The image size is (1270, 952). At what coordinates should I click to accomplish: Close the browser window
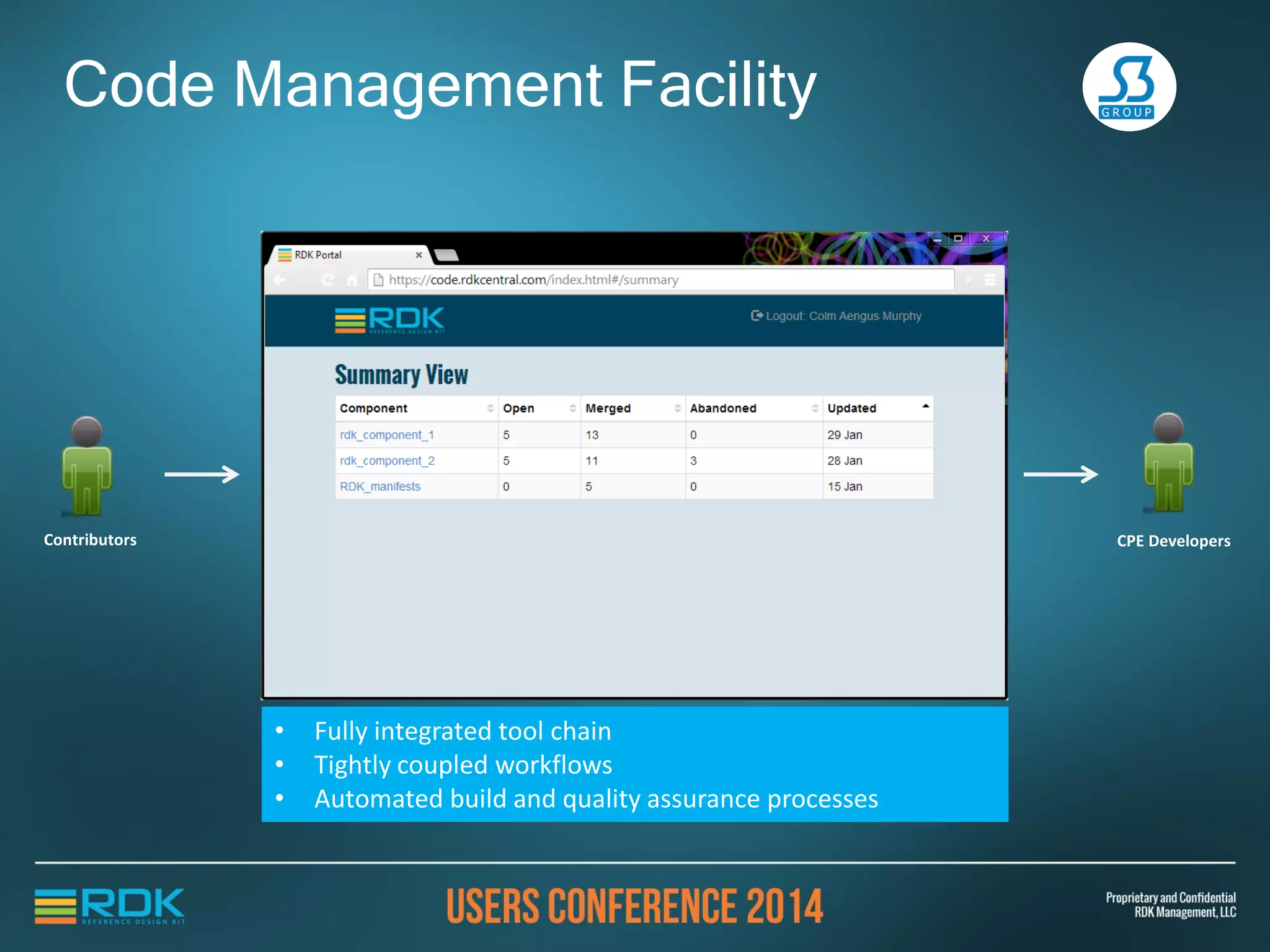point(987,239)
